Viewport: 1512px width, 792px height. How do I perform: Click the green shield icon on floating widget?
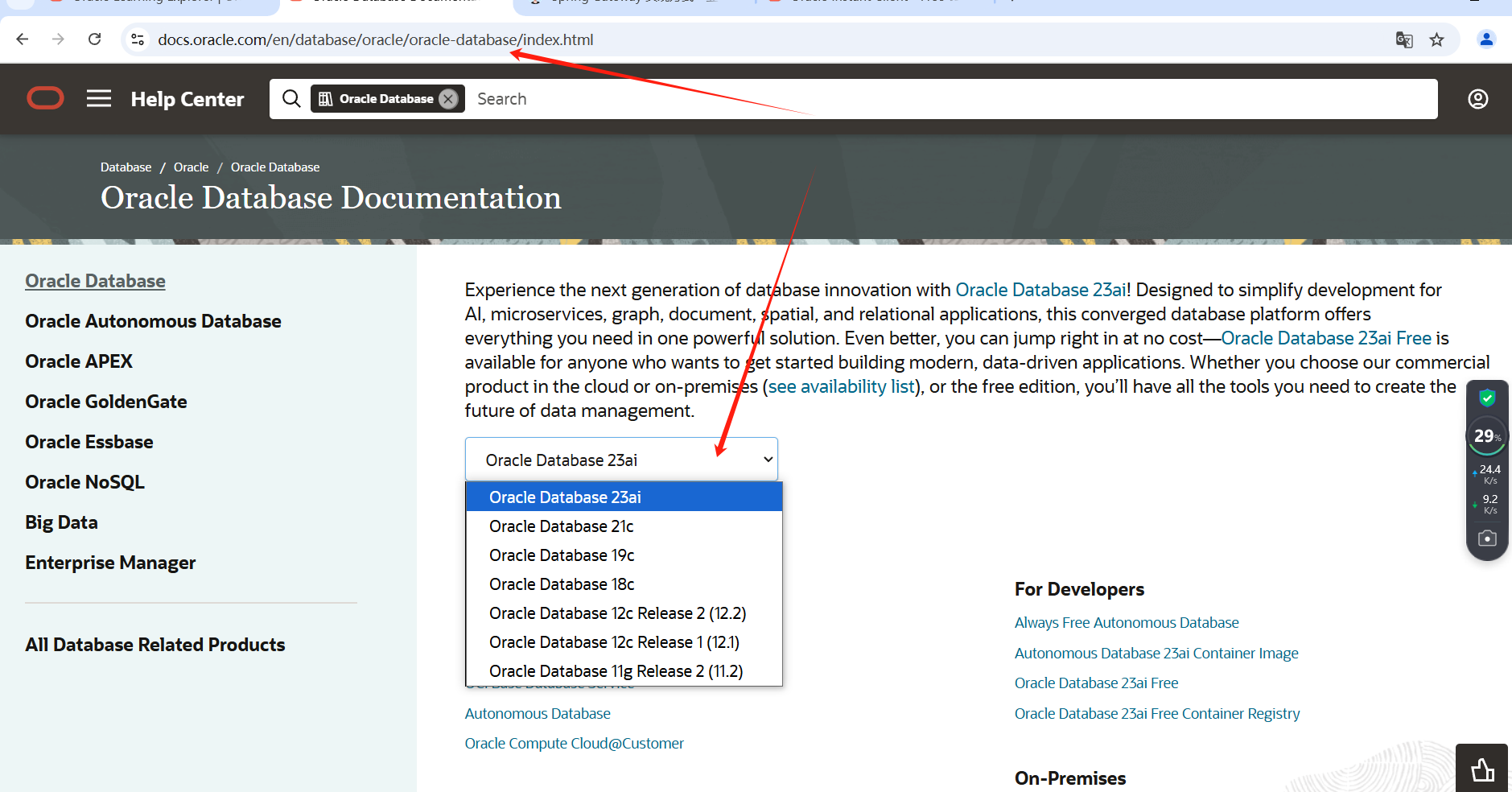[1487, 398]
